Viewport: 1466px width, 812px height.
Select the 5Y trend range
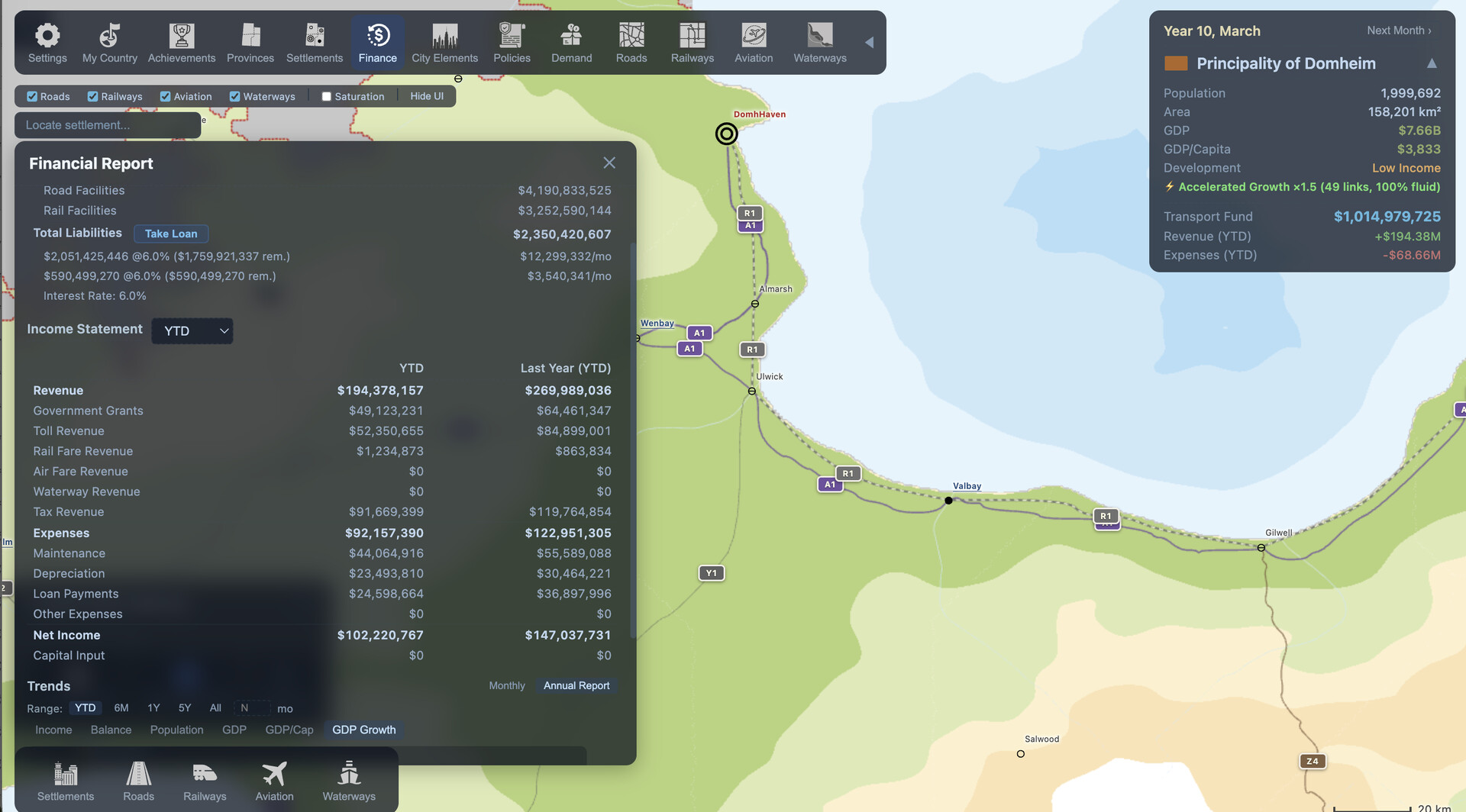click(185, 707)
